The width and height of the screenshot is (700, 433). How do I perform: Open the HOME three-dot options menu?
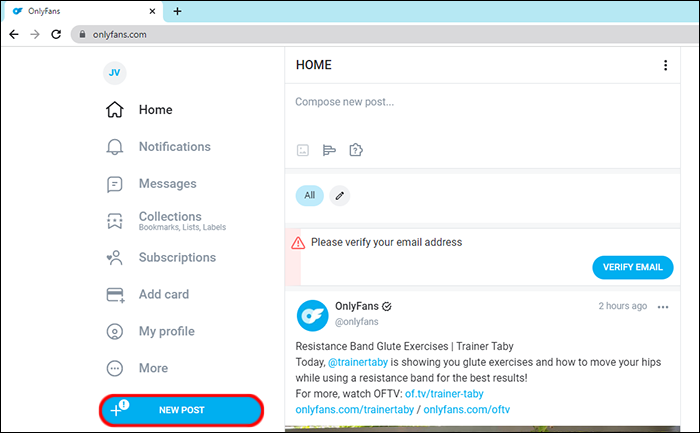point(665,65)
